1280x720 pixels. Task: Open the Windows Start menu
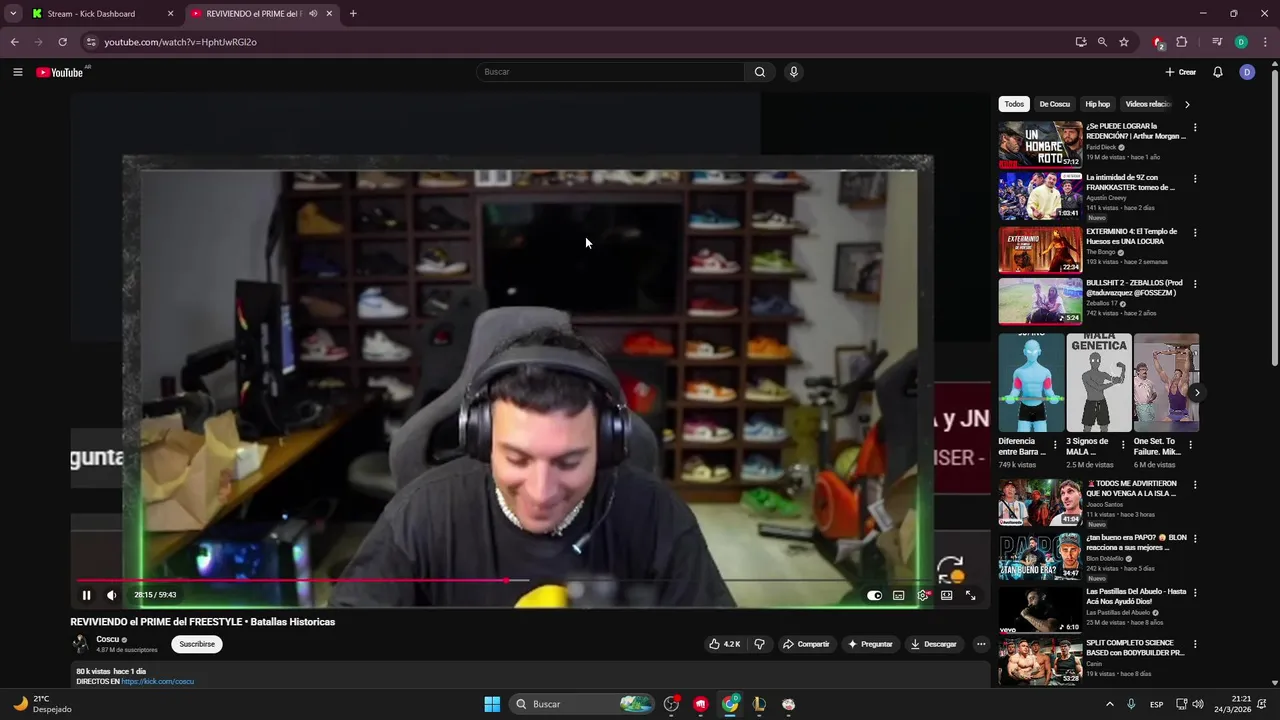(492, 704)
